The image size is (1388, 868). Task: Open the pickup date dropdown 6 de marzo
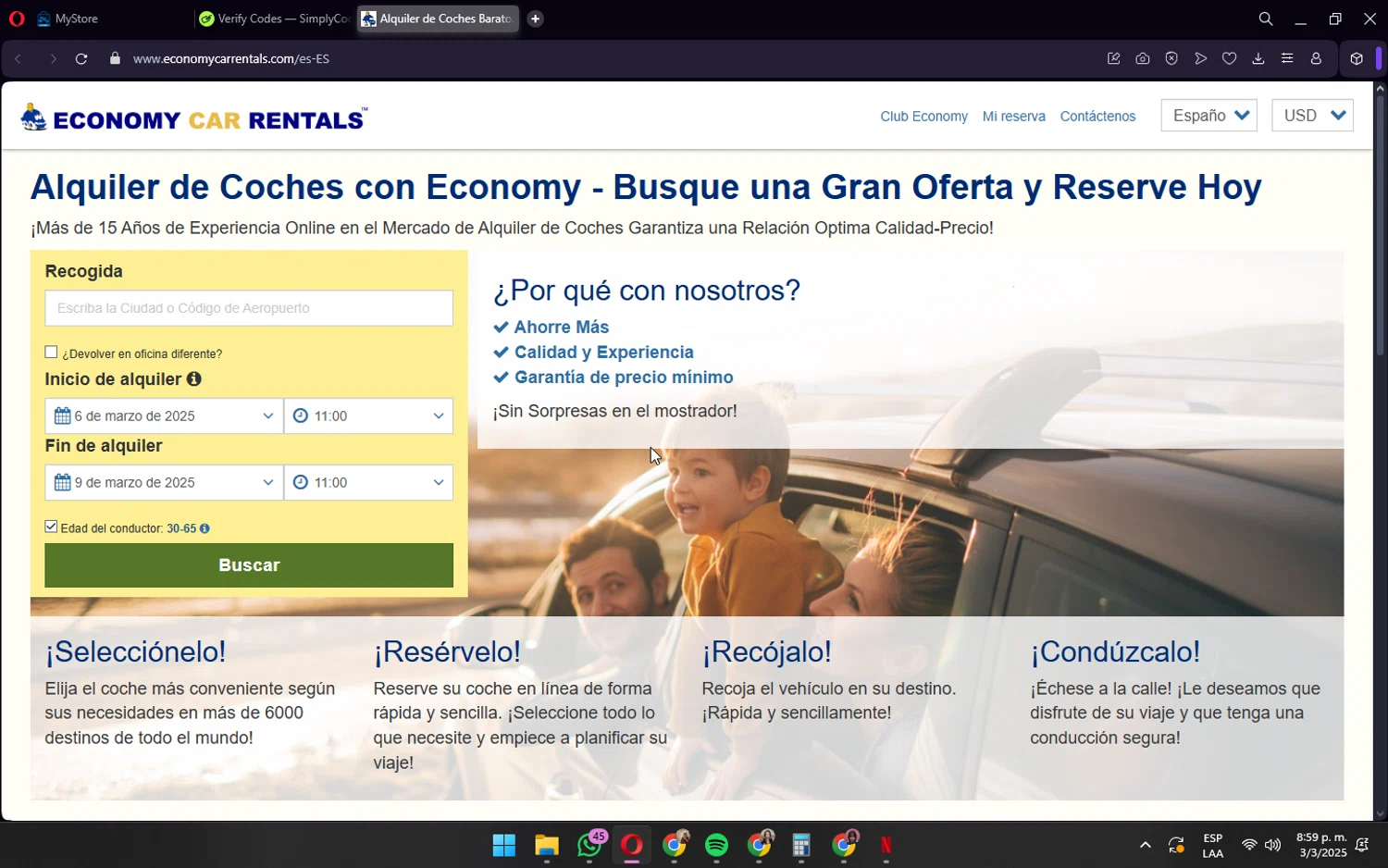(x=164, y=415)
